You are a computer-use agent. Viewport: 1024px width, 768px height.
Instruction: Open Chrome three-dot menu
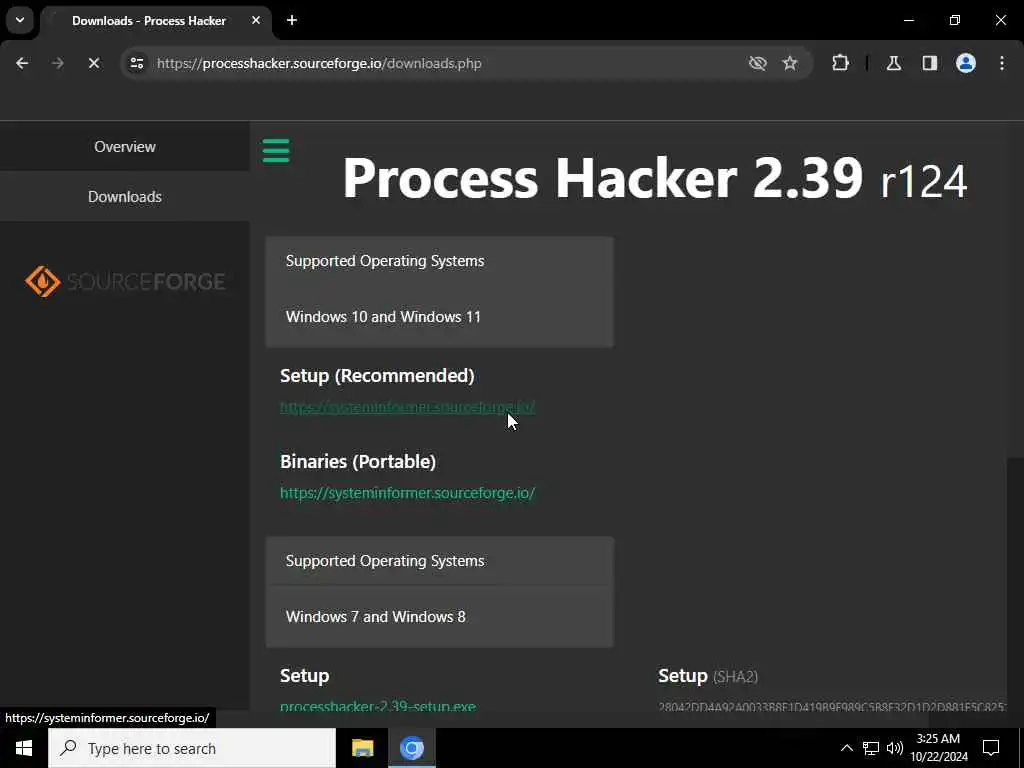1002,63
